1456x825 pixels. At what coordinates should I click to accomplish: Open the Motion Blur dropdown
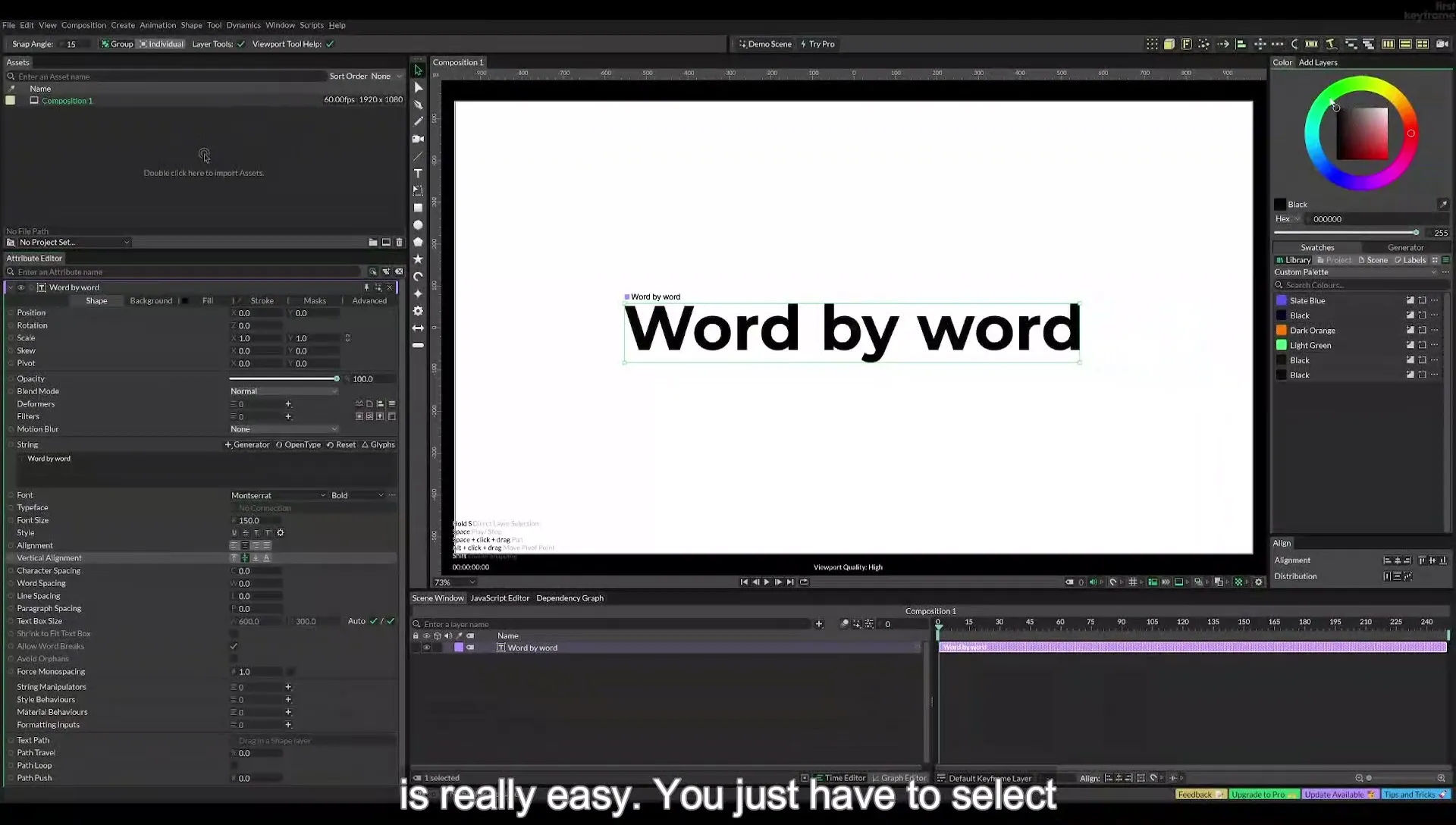pyautogui.click(x=284, y=429)
